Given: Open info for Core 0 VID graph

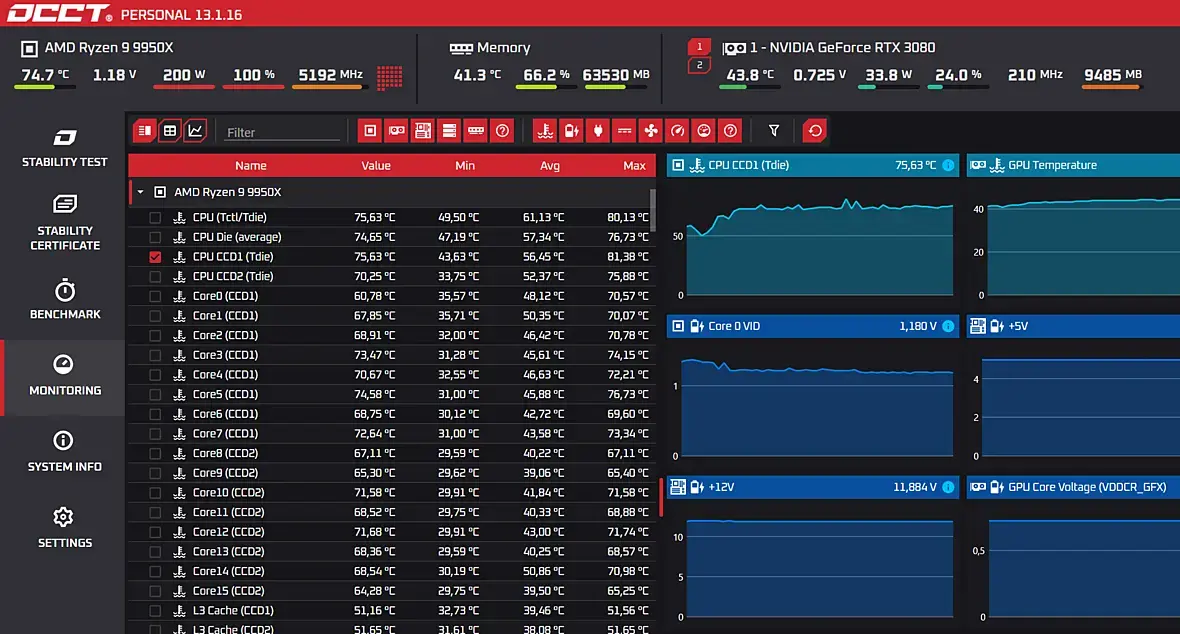Looking at the screenshot, I should 948,326.
